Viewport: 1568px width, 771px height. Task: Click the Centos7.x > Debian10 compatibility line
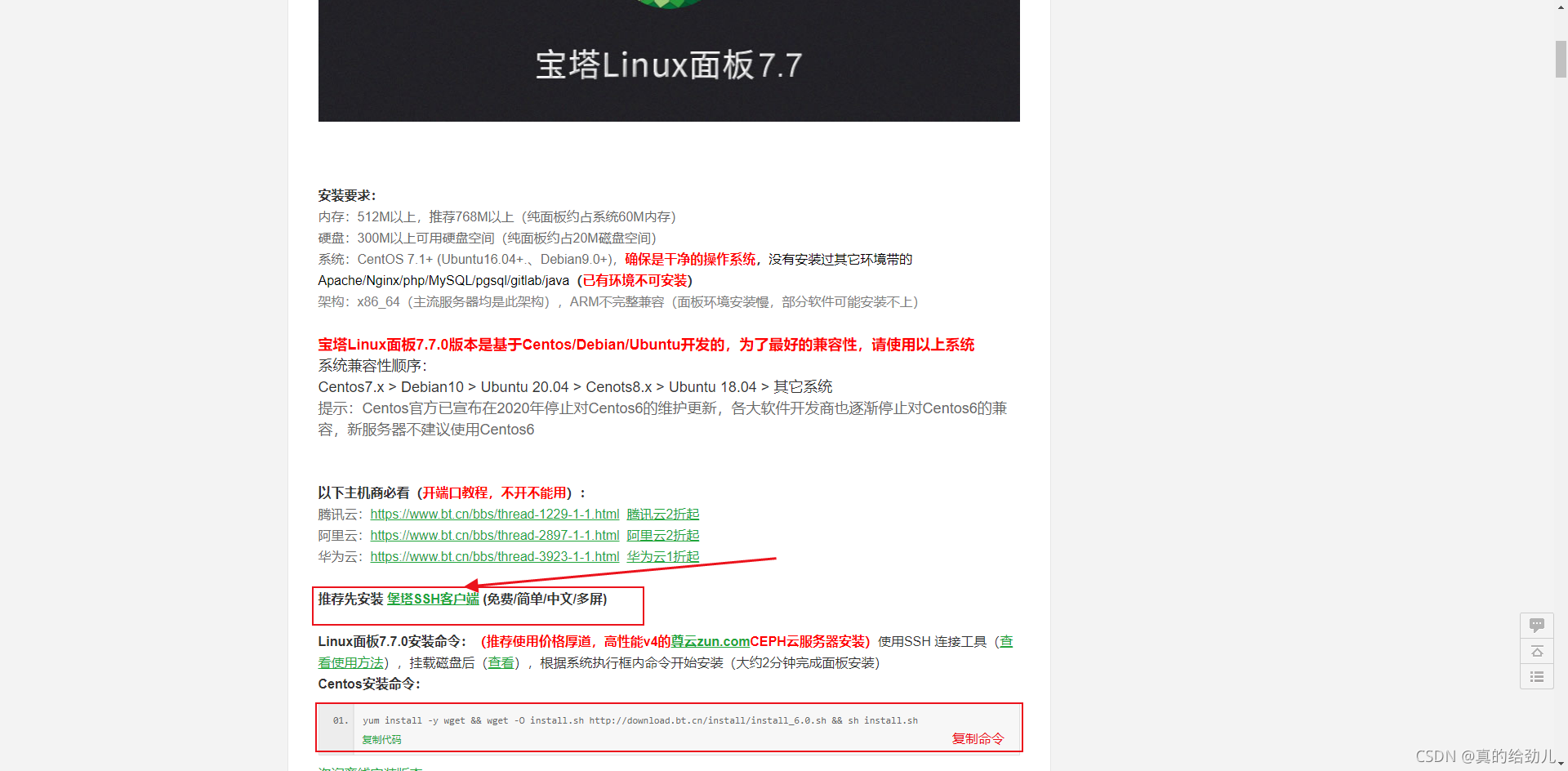point(575,387)
